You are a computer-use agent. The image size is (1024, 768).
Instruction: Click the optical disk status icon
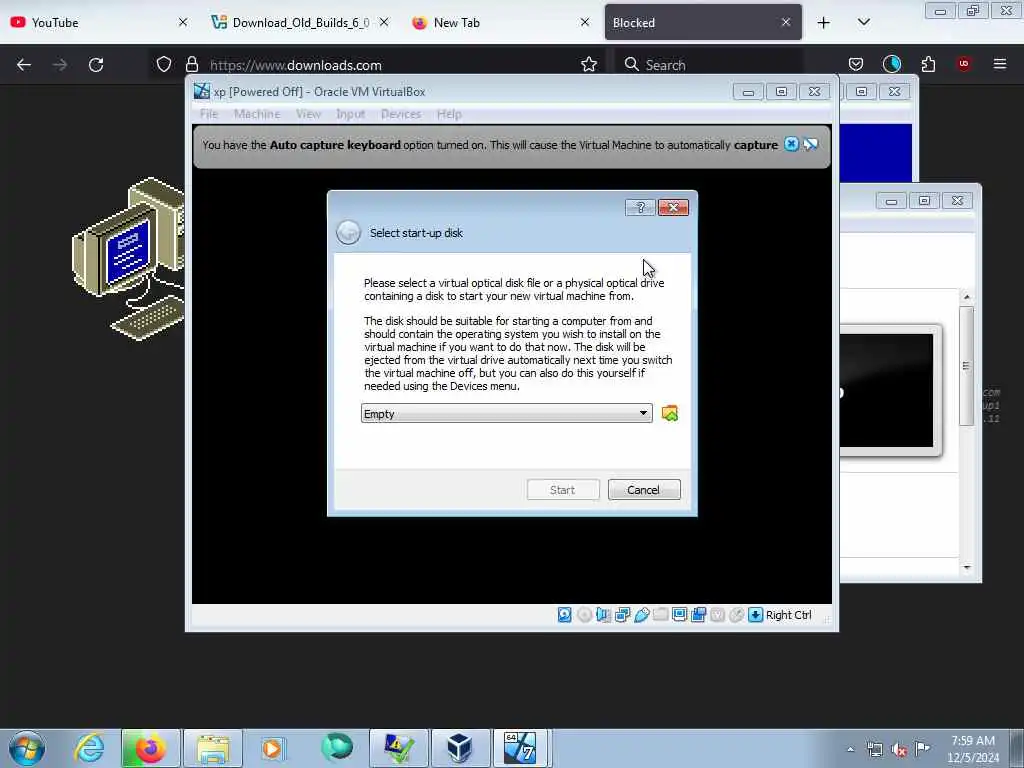tap(584, 615)
